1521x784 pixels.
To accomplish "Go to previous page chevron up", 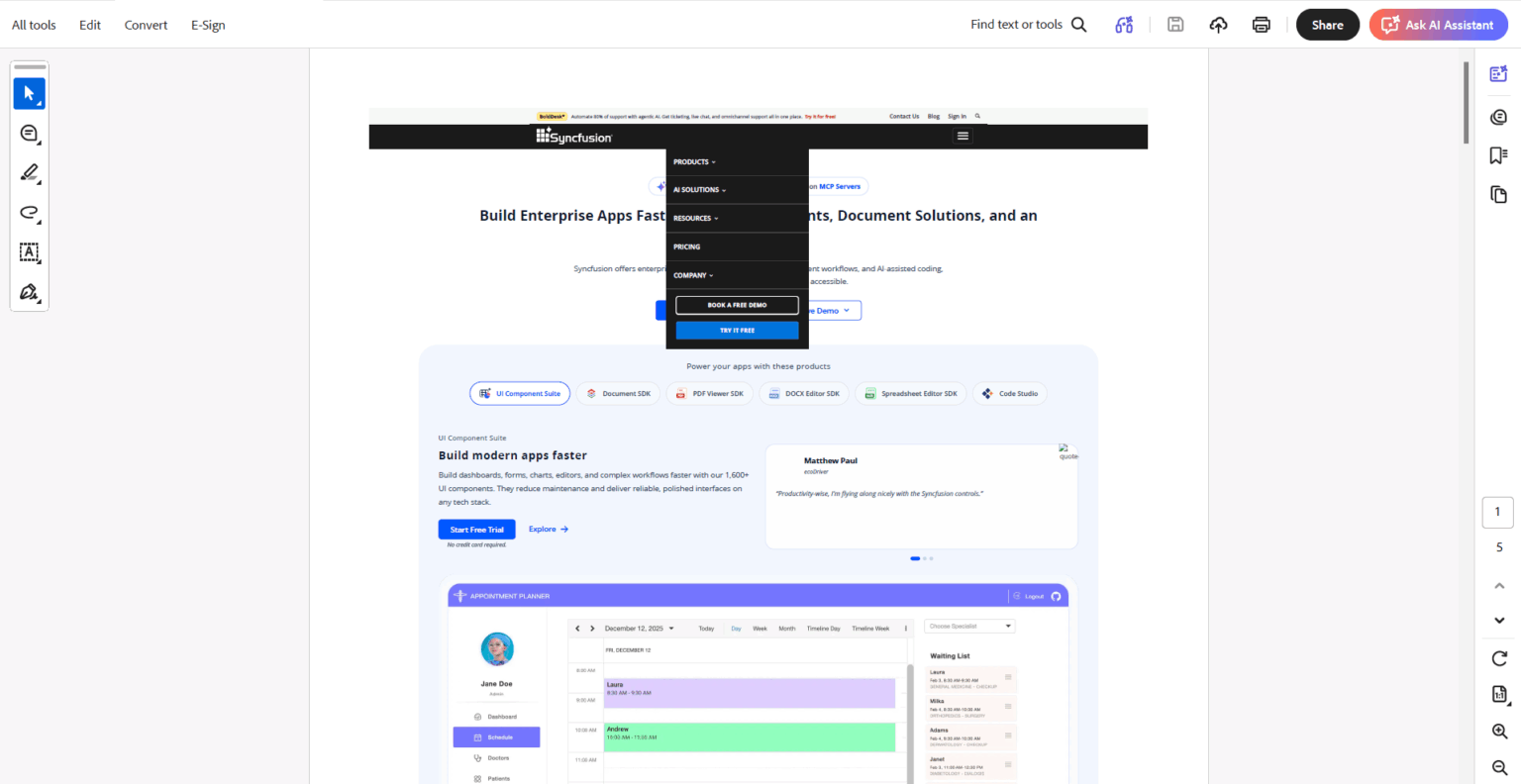I will coord(1499,586).
